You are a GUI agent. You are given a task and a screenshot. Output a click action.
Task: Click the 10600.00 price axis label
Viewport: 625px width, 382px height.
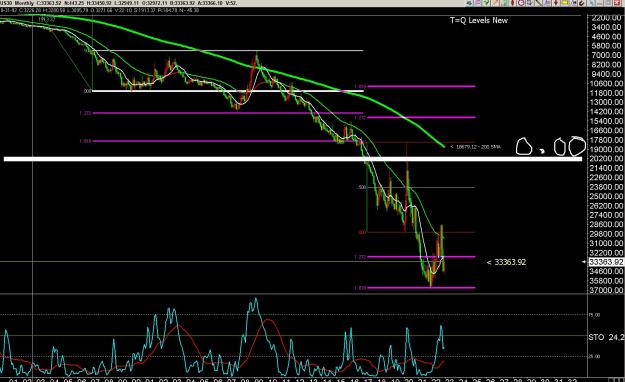coord(605,83)
